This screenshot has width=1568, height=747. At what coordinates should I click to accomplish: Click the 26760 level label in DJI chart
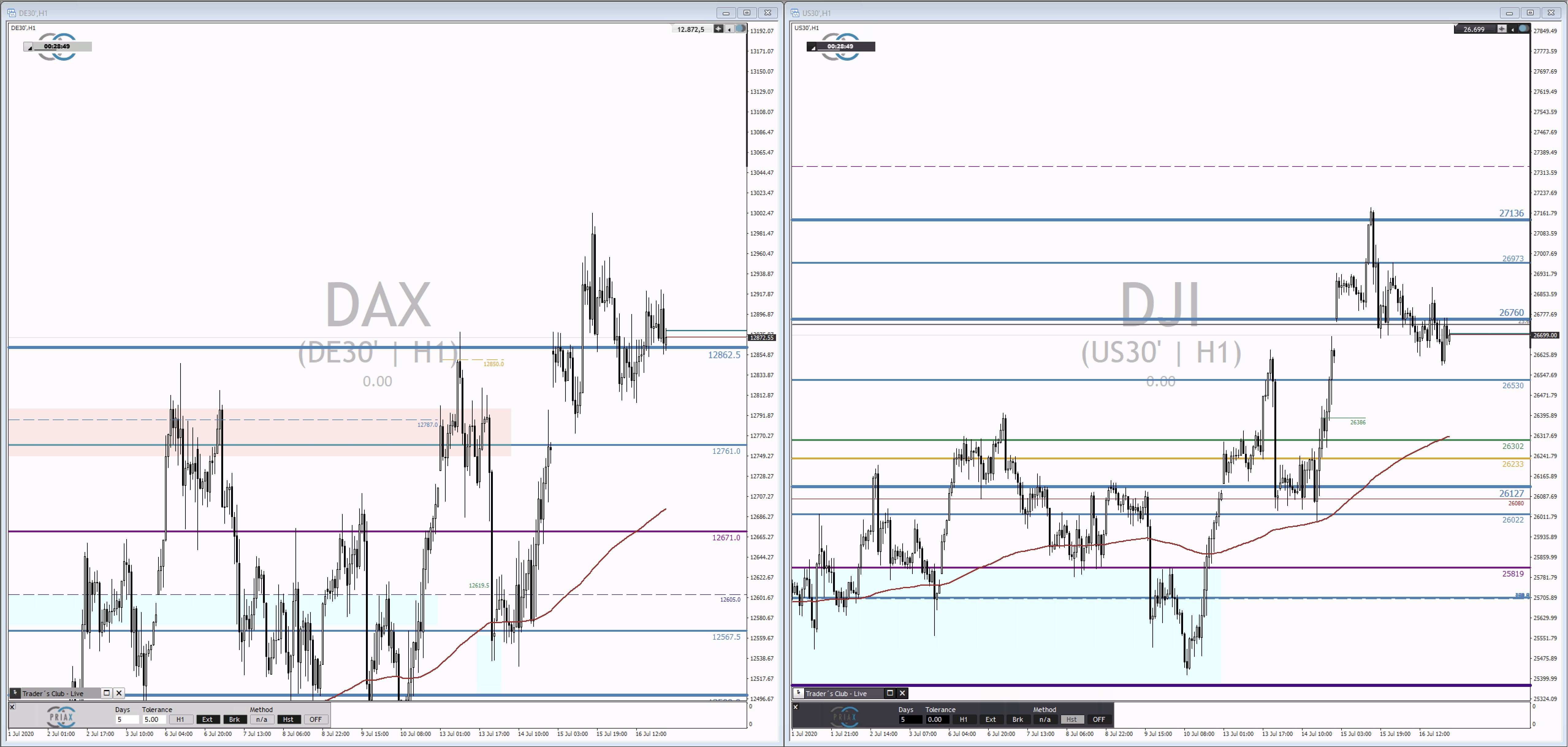[1511, 312]
